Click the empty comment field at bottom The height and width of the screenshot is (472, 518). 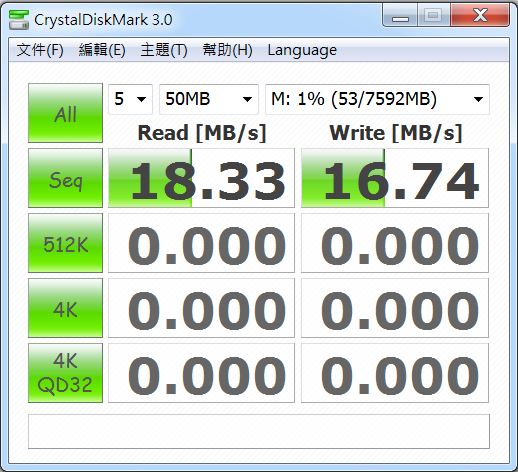coord(259,431)
